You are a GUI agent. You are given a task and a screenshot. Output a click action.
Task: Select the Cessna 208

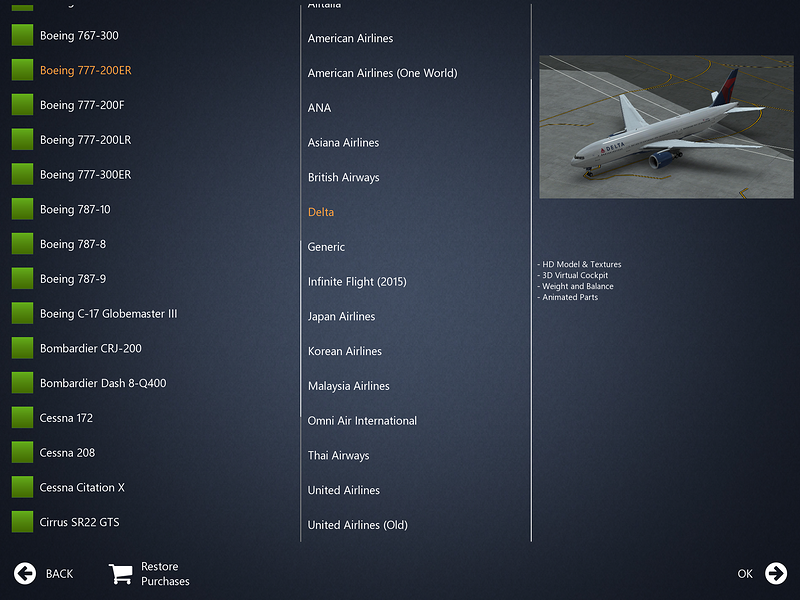coord(67,452)
